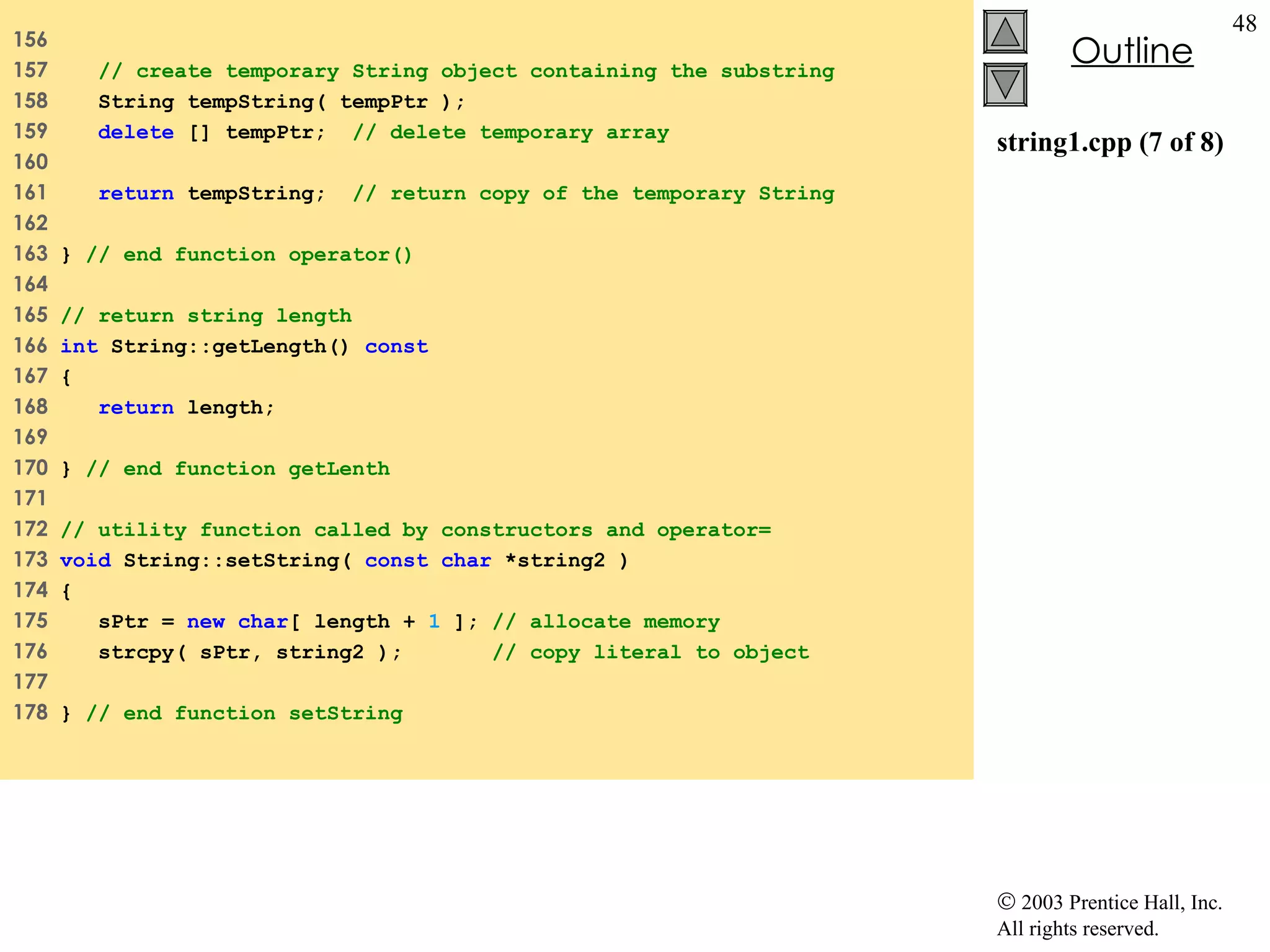Click line number 164
The width and height of the screenshot is (1270, 952).
pos(30,284)
